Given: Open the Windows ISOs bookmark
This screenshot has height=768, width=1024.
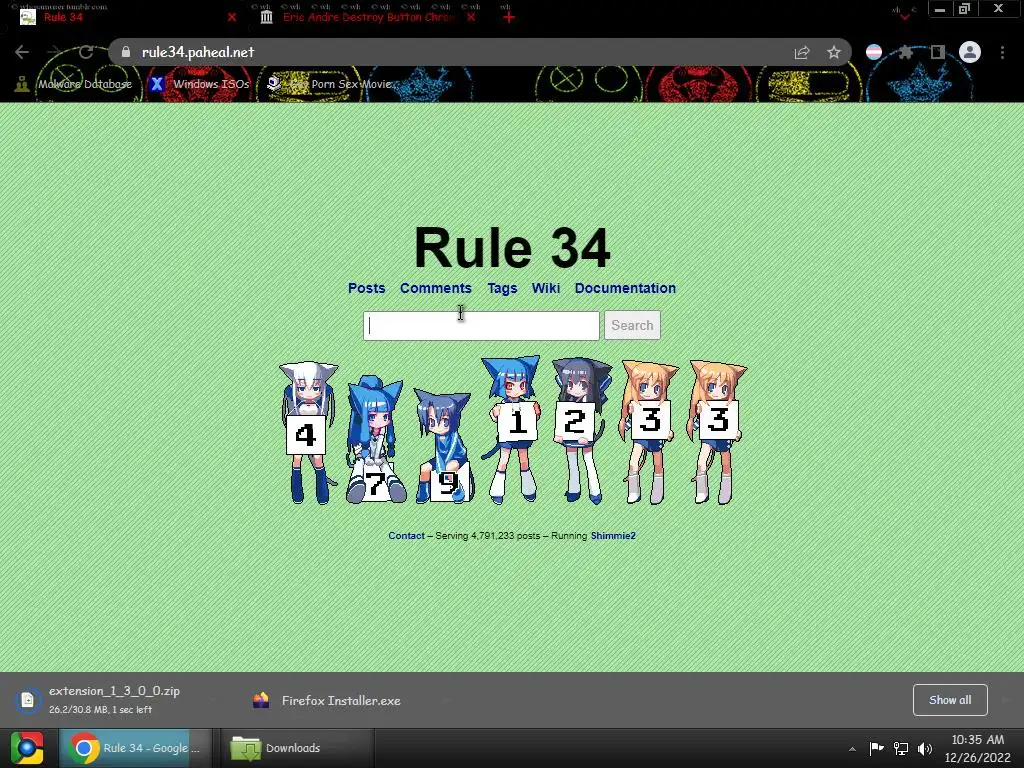Looking at the screenshot, I should 200,84.
